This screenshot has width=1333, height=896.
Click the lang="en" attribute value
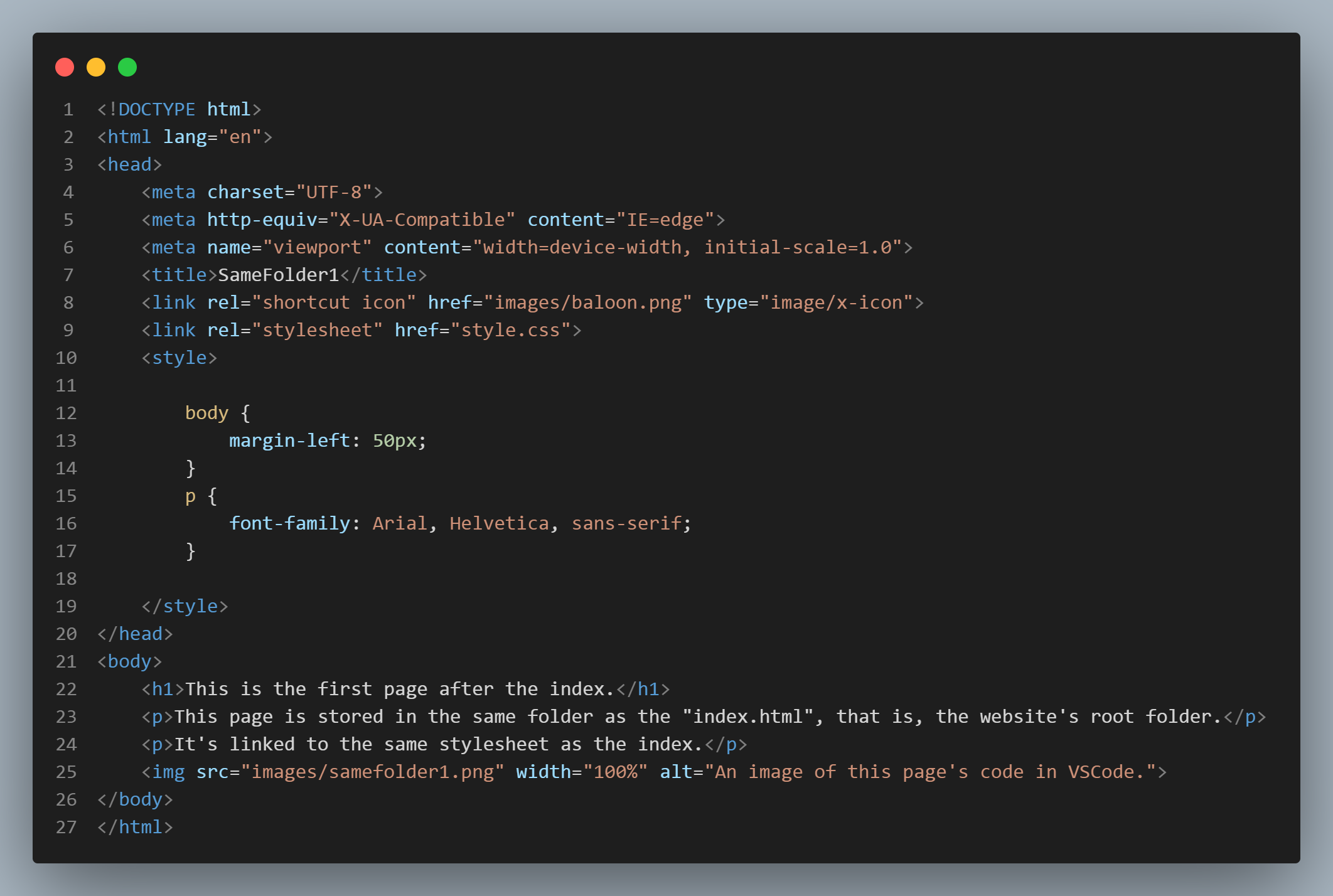(240, 137)
